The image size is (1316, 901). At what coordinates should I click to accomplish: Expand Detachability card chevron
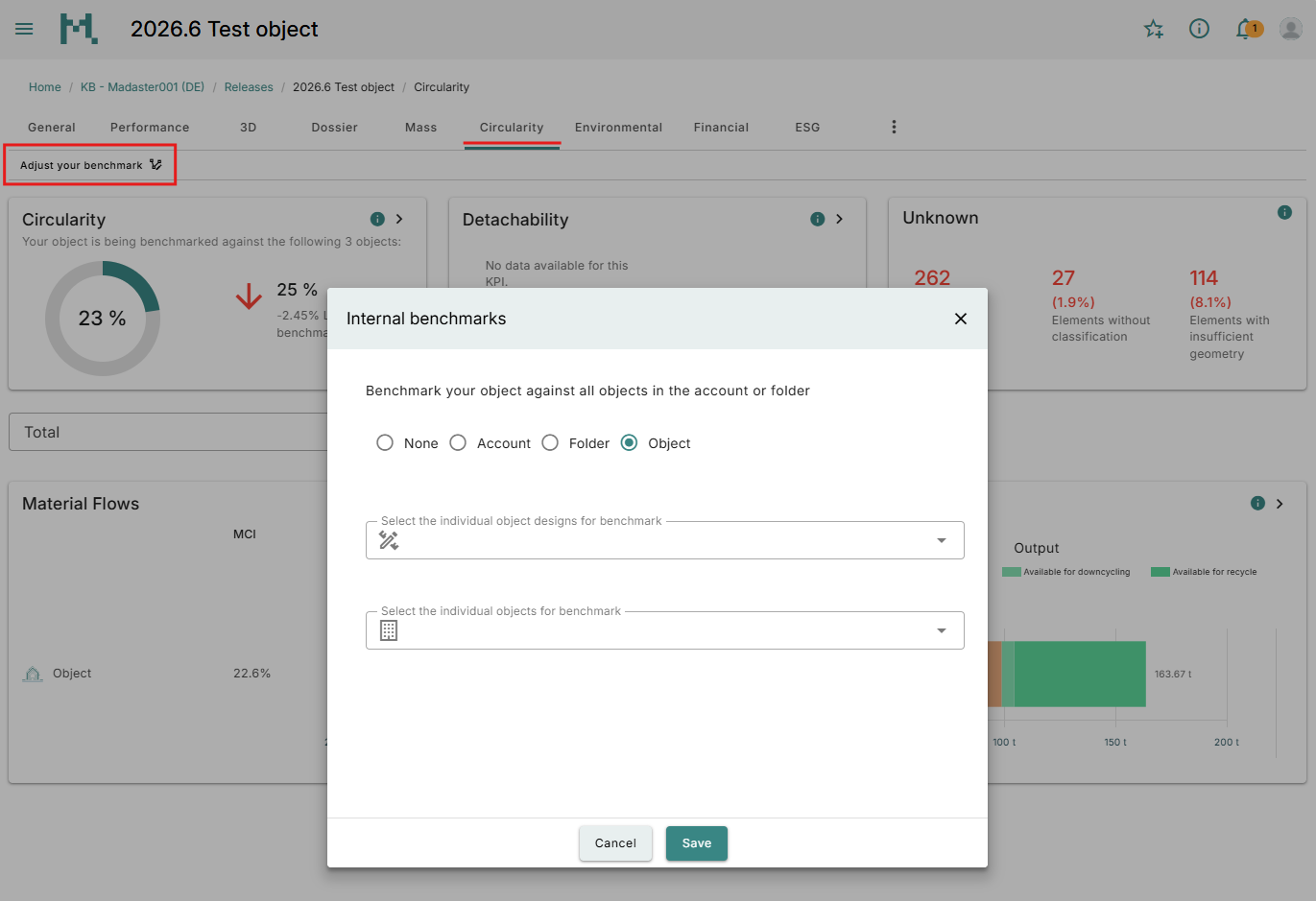click(839, 219)
